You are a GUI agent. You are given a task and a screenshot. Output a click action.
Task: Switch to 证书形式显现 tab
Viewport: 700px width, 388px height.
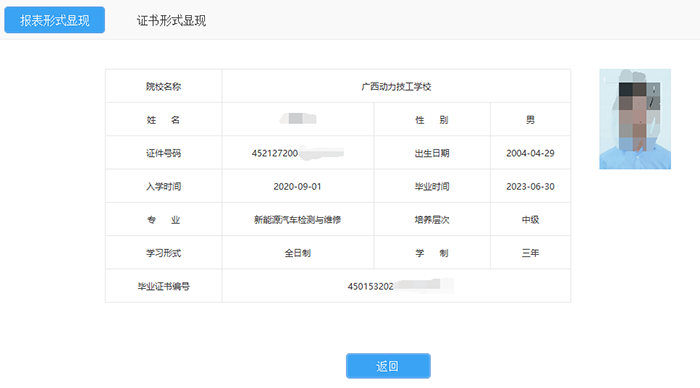click(171, 21)
